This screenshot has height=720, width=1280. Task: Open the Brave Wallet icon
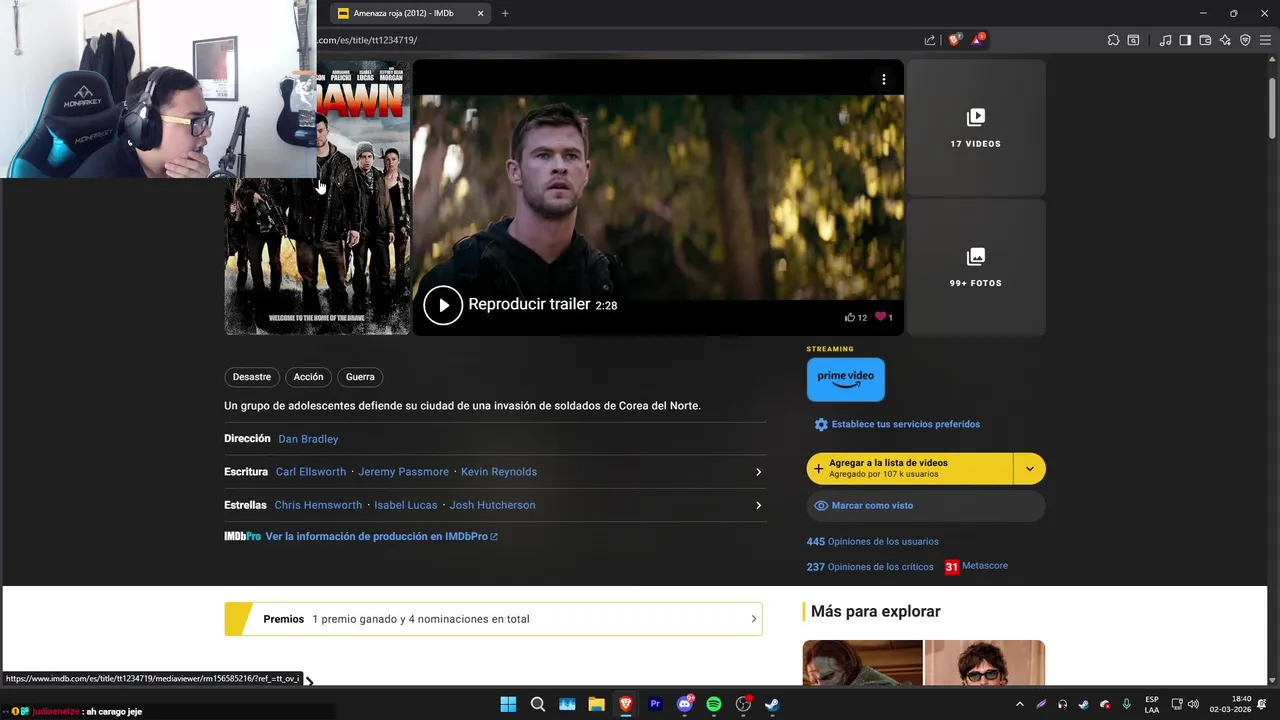pos(1205,40)
